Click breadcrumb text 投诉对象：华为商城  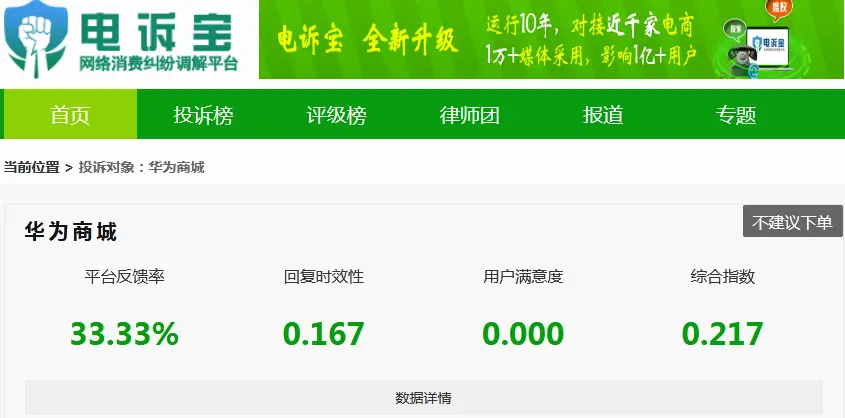coord(142,168)
